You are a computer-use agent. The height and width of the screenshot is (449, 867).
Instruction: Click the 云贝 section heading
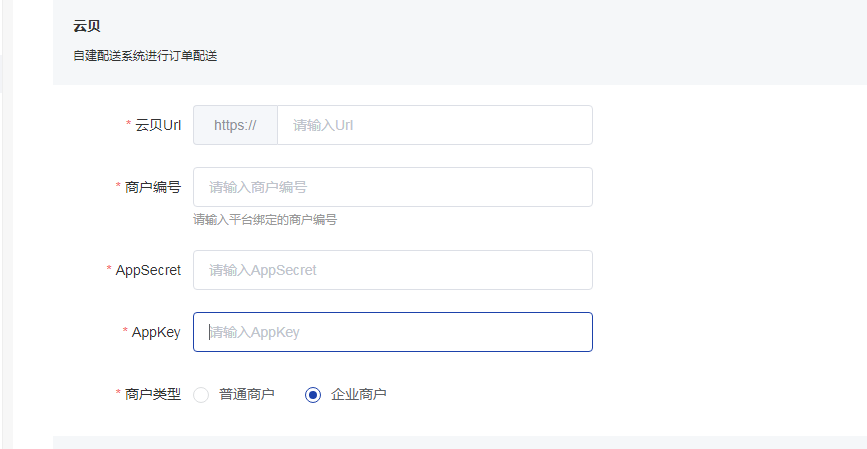pos(87,26)
